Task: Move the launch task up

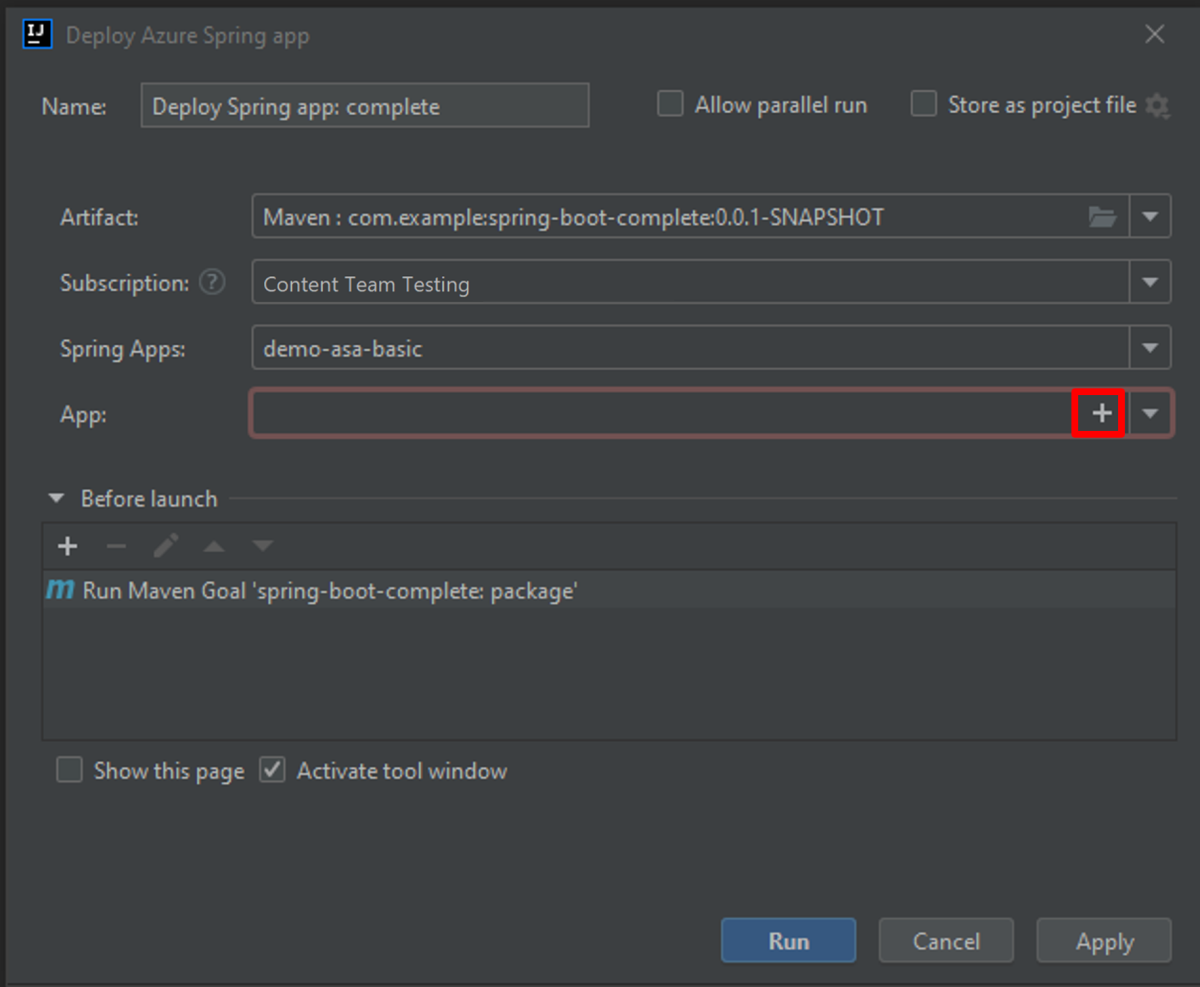Action: click(x=214, y=546)
